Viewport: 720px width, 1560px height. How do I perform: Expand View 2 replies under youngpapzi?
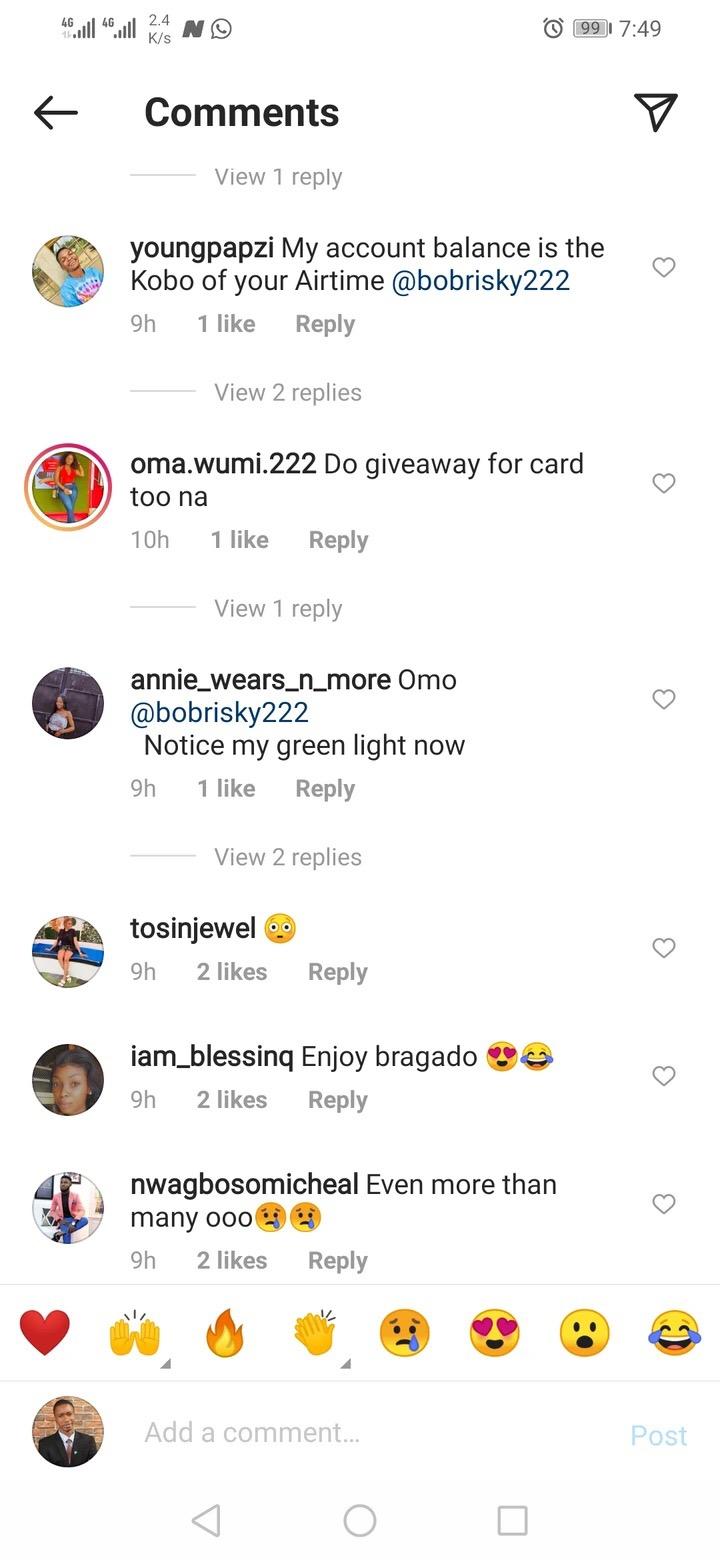(288, 393)
